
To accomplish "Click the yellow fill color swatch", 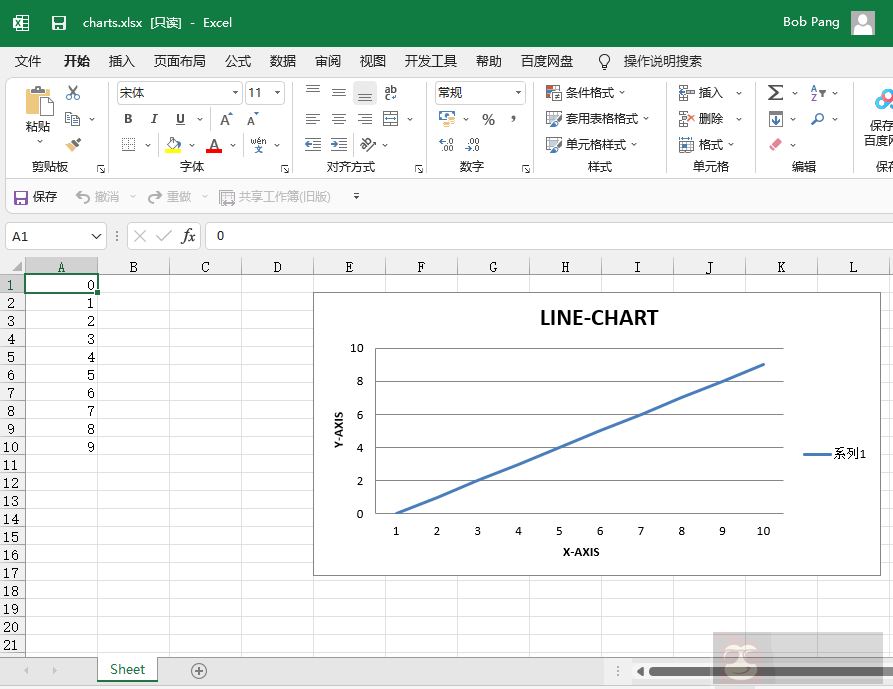I will pos(174,146).
